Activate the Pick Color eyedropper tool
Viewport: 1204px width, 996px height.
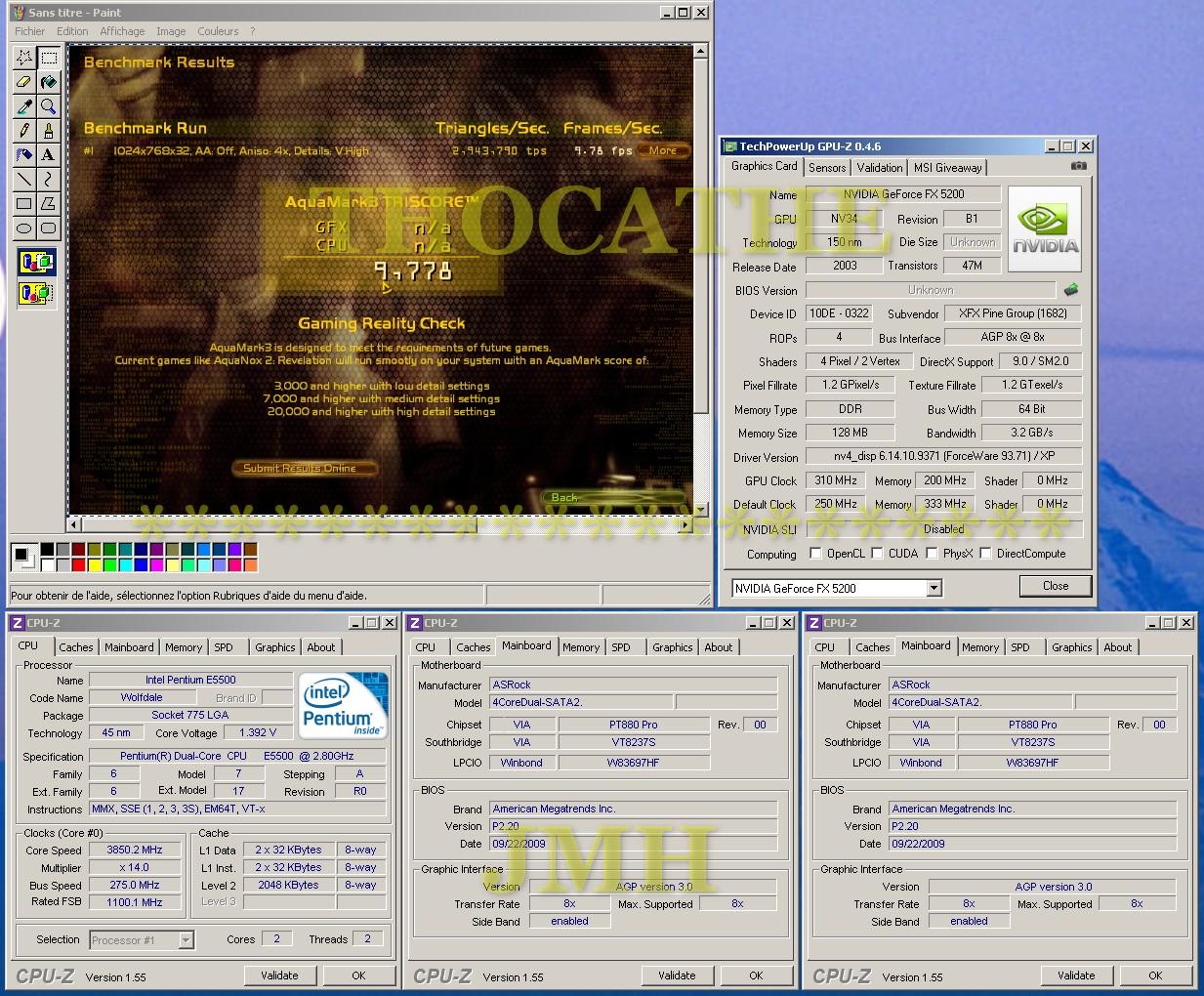(x=24, y=106)
